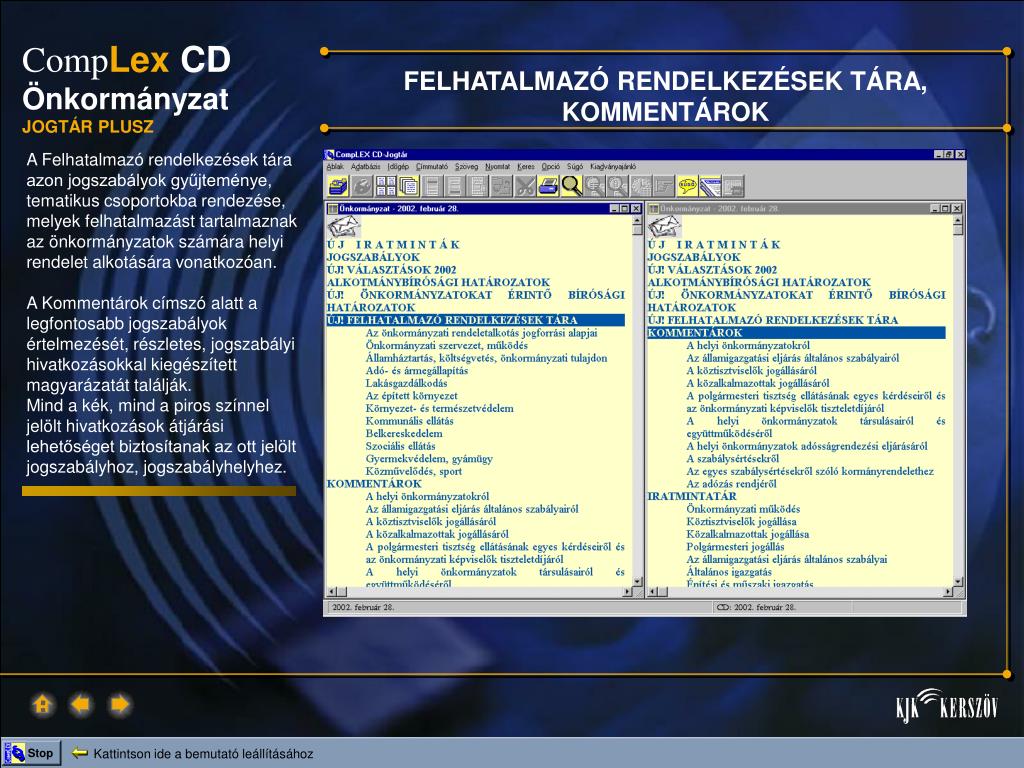The height and width of the screenshot is (768, 1024).
Task: Go to previous slide with the left arrow icon
Action: 81,705
